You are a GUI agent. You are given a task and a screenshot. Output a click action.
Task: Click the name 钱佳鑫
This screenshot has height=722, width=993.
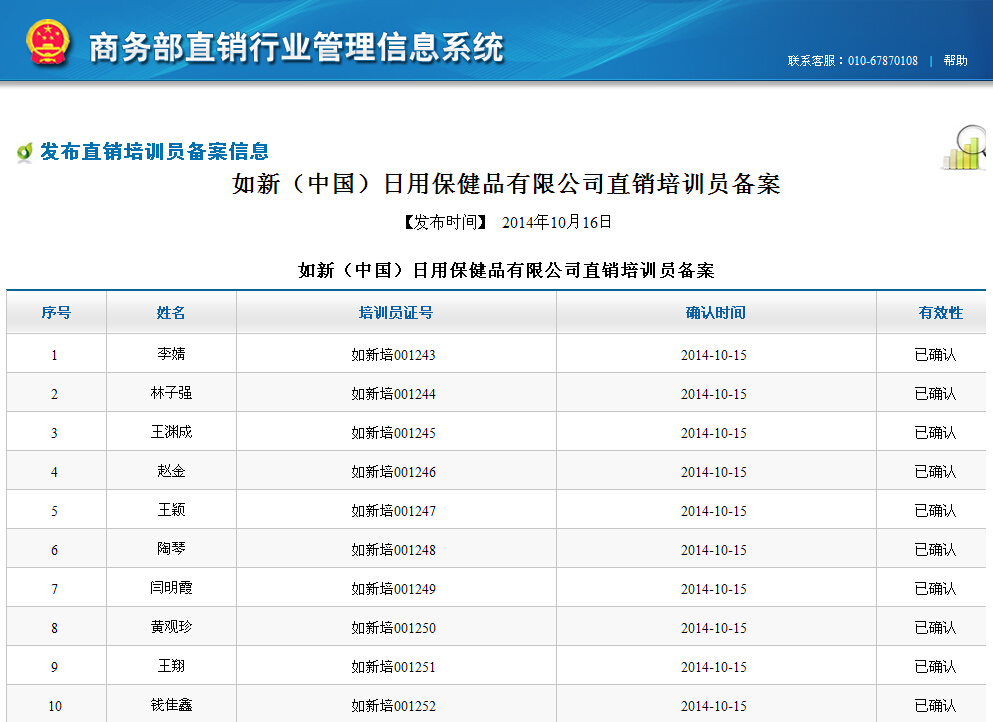click(171, 705)
